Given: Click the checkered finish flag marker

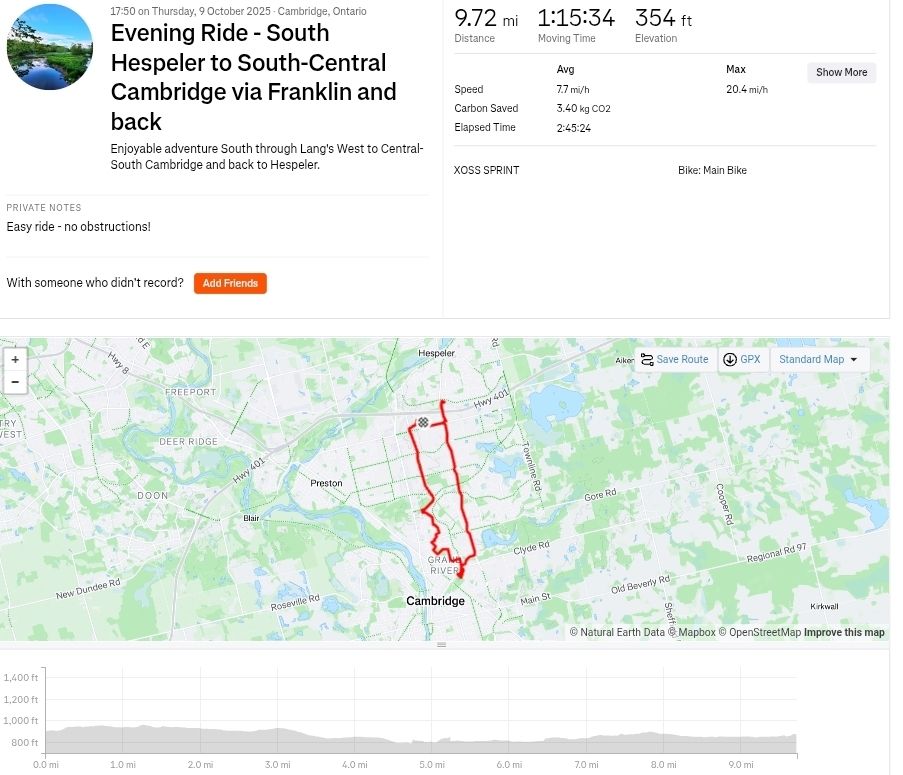Looking at the screenshot, I should coord(423,422).
